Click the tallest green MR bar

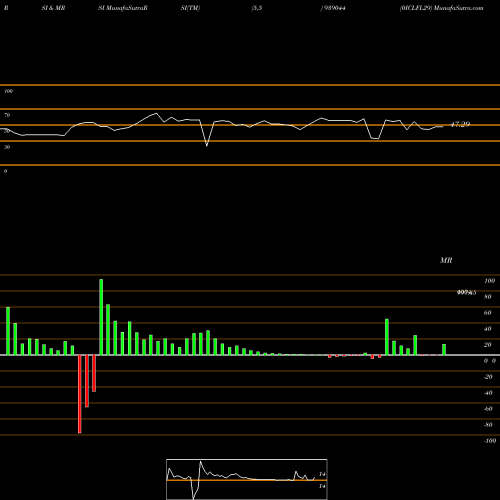pos(101,317)
